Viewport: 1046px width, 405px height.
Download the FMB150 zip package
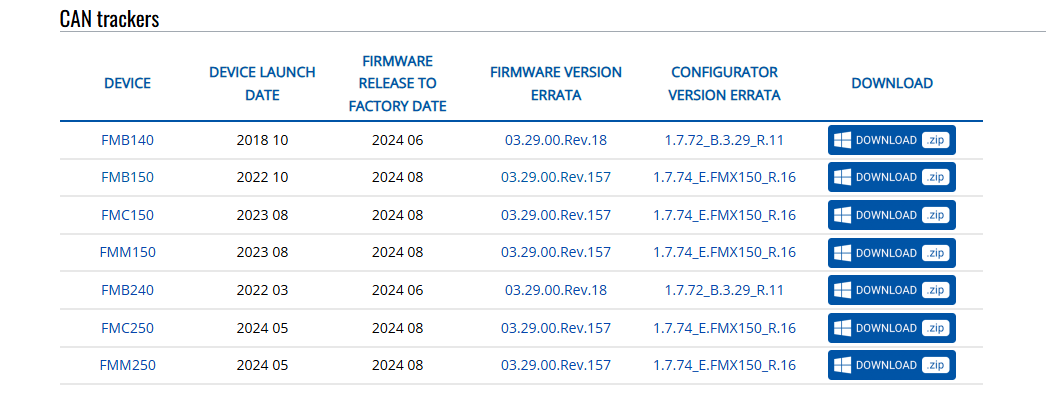[x=891, y=177]
